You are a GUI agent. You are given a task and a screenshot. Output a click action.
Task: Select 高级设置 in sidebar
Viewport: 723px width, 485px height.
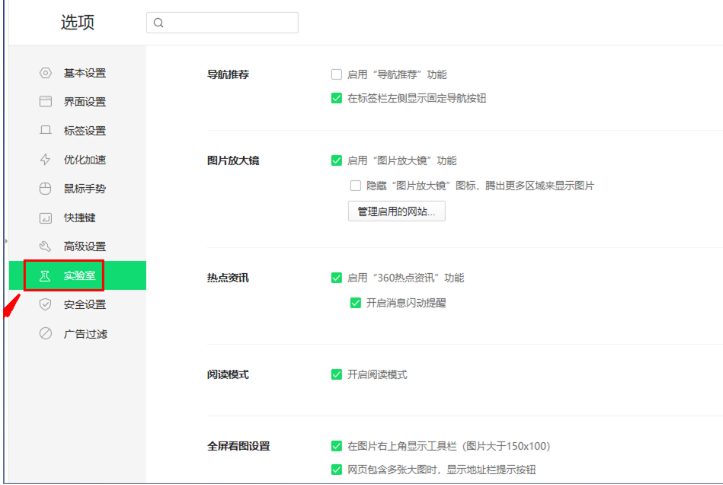pyautogui.click(x=77, y=246)
